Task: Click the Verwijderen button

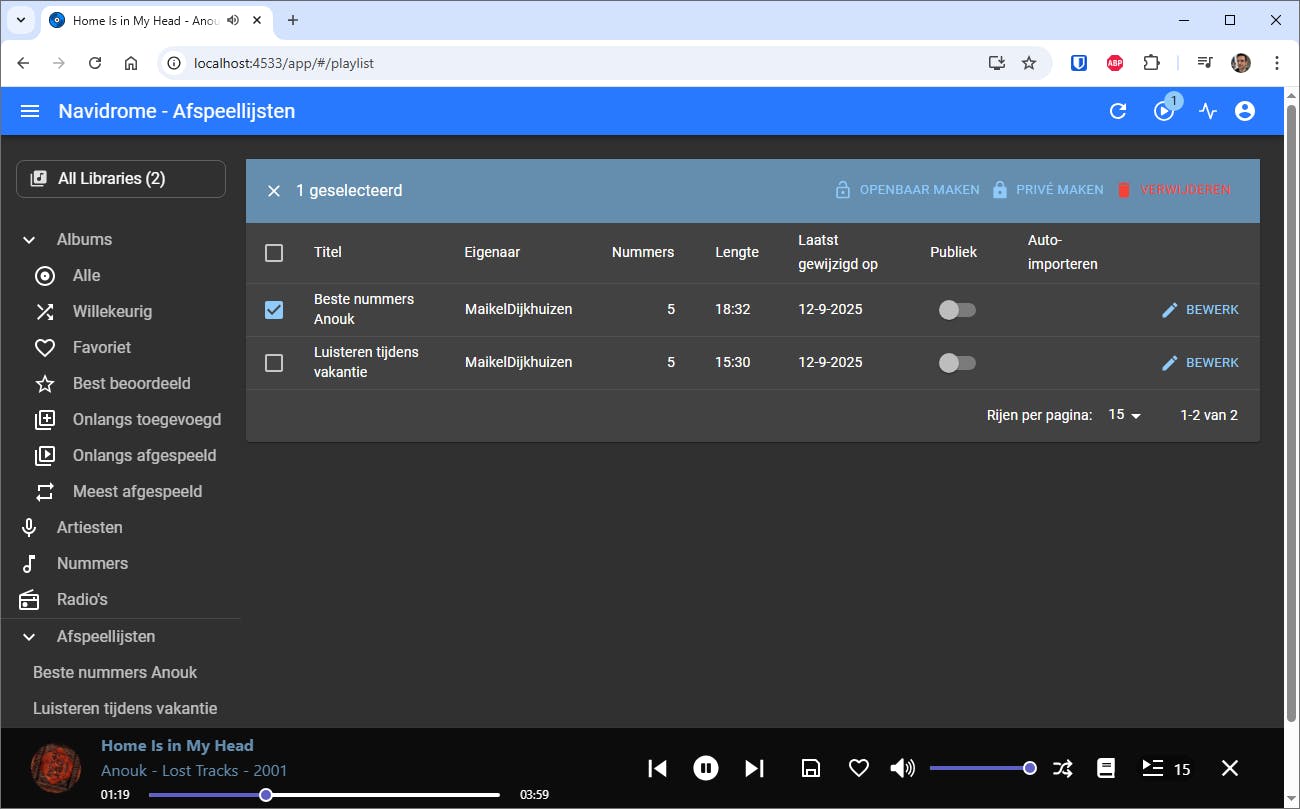Action: pos(1174,190)
